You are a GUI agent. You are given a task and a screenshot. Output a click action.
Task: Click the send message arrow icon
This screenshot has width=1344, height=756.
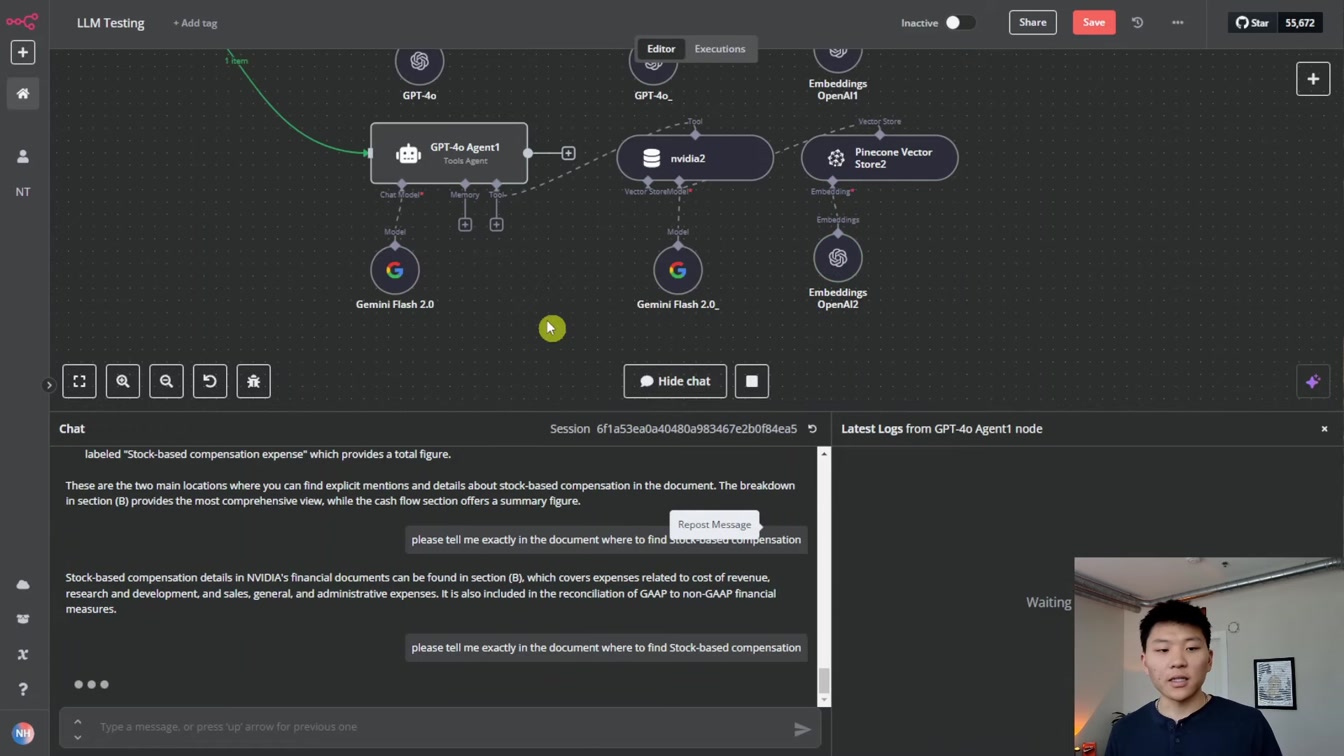pos(802,730)
